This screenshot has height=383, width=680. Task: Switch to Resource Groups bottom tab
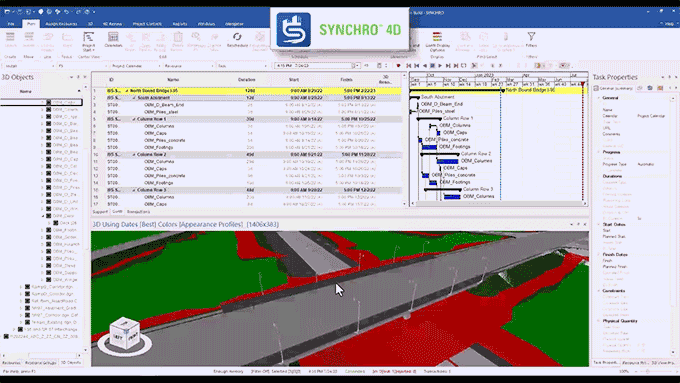(x=41, y=363)
